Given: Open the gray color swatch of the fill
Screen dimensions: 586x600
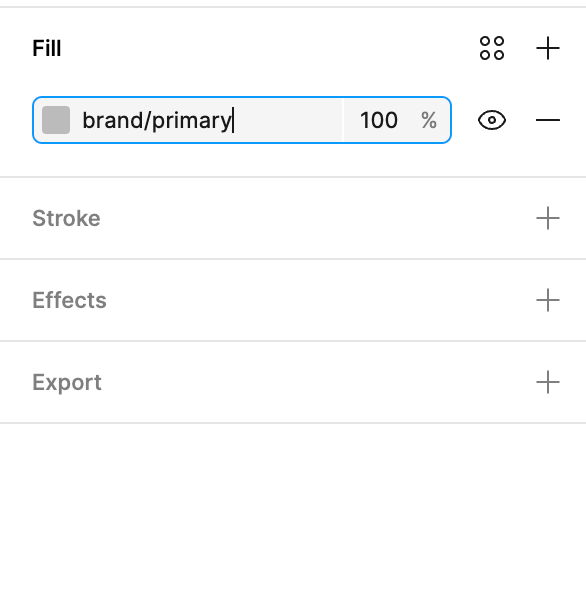Looking at the screenshot, I should pyautogui.click(x=56, y=120).
